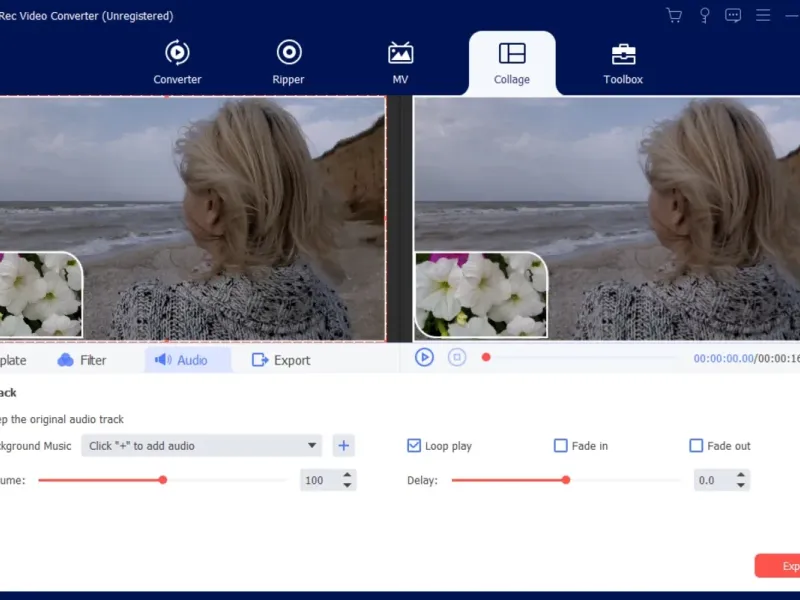
Task: Open the Converter tab
Action: point(177,62)
